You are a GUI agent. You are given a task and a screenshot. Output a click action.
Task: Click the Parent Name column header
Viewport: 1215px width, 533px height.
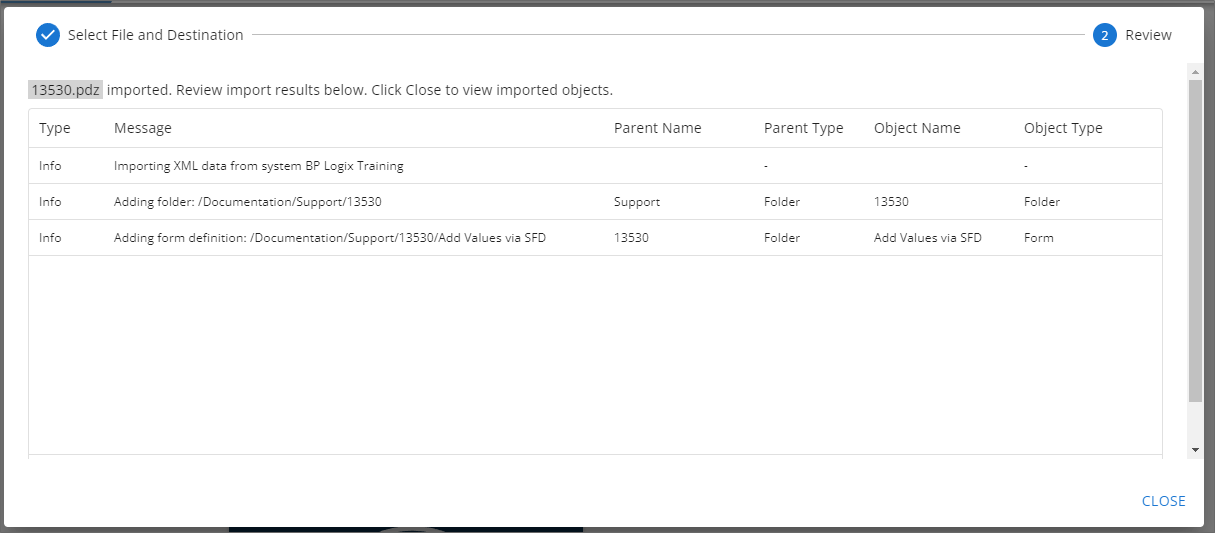click(x=657, y=128)
